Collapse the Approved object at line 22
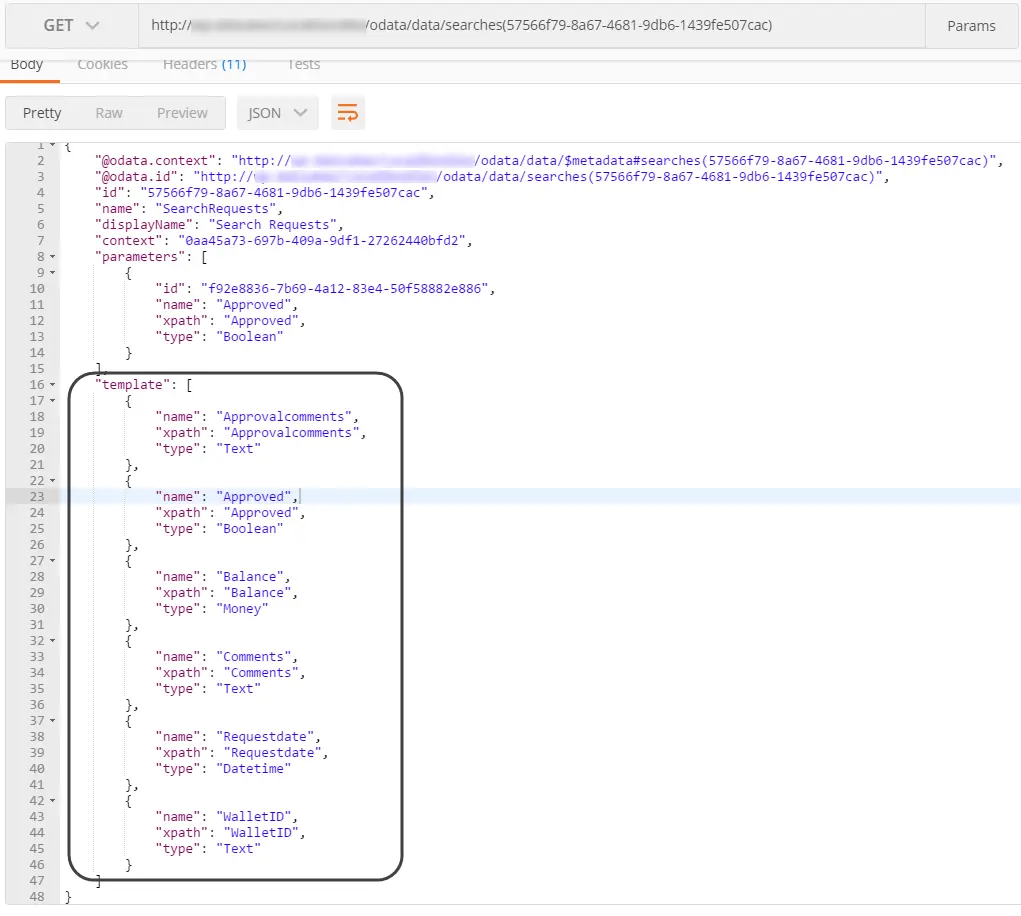This screenshot has height=916, width=1021. (x=53, y=481)
